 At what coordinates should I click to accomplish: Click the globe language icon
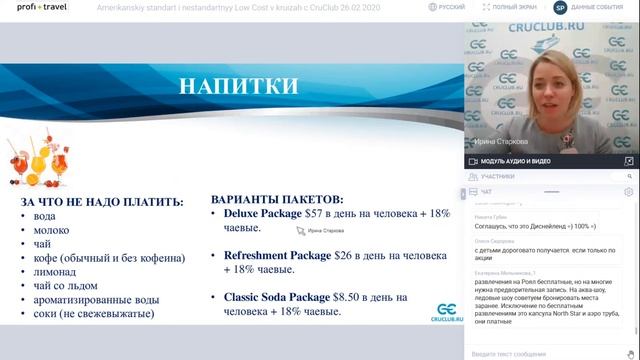click(x=432, y=7)
